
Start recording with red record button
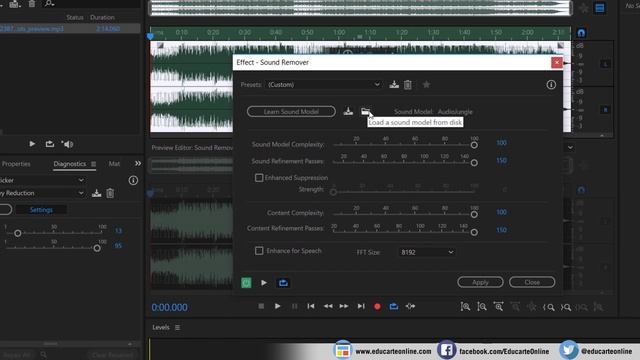point(377,306)
